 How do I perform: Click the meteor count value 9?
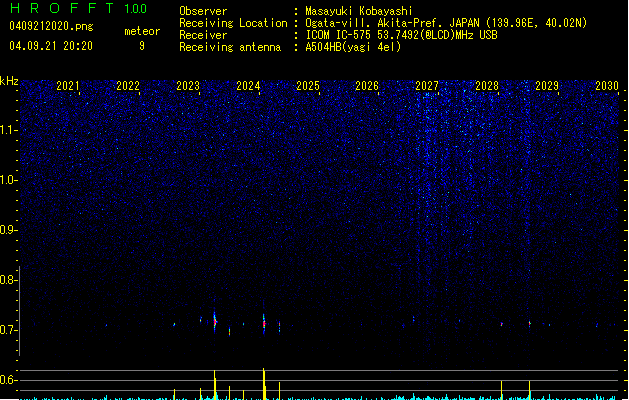tap(142, 46)
